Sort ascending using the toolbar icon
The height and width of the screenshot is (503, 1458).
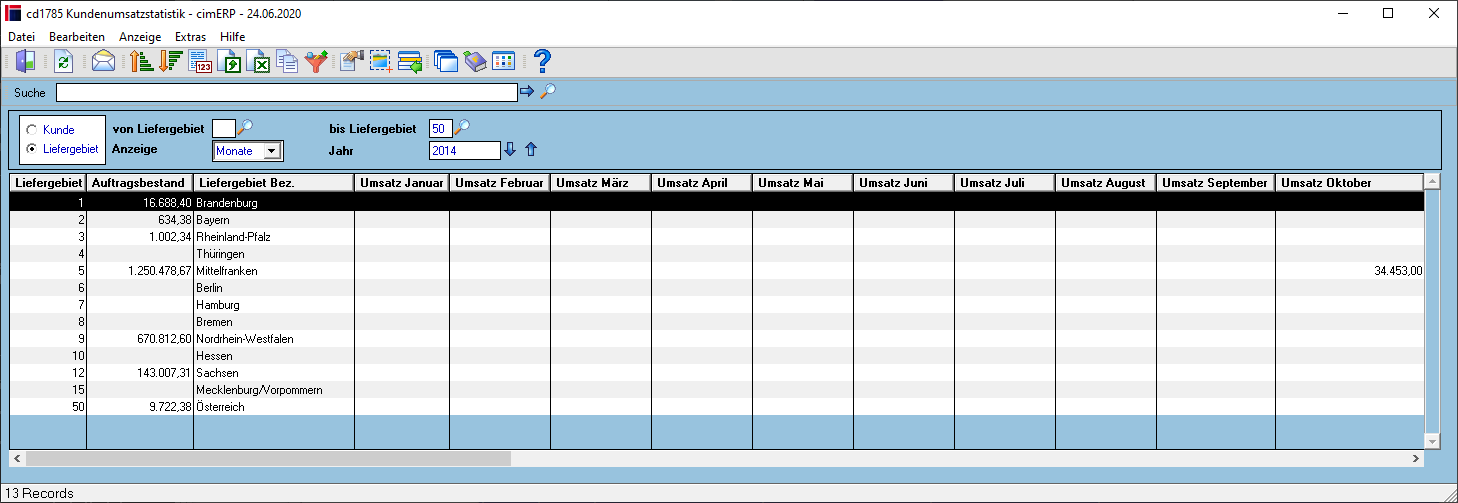click(x=142, y=62)
